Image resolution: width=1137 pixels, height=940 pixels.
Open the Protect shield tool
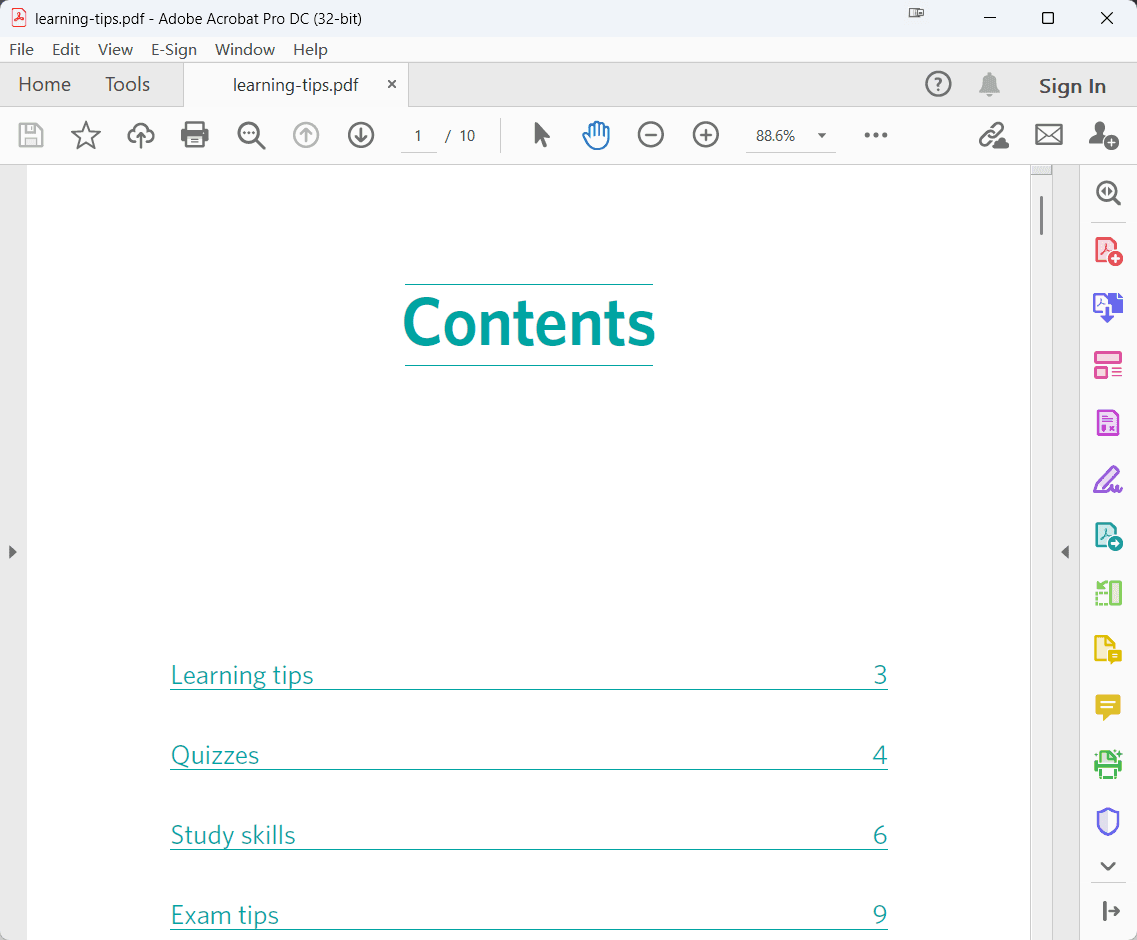(1108, 822)
